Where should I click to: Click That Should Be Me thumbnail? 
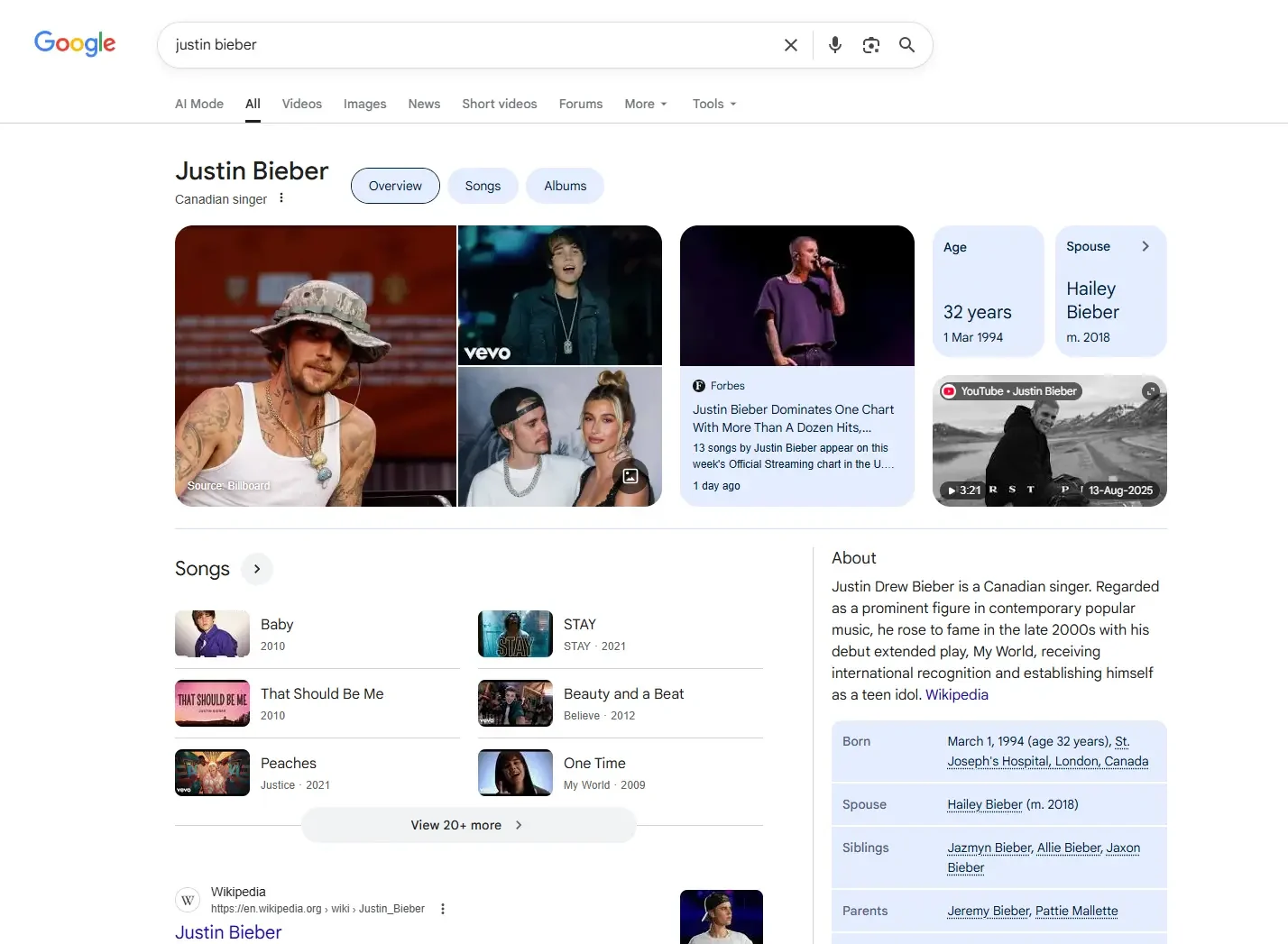[x=212, y=703]
